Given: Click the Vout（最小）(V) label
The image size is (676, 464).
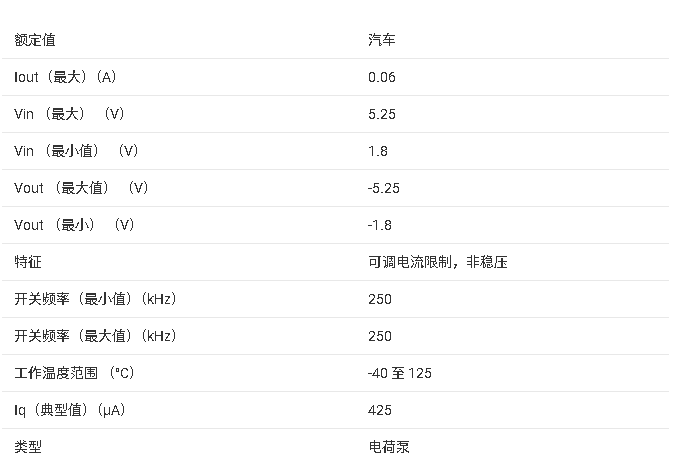Looking at the screenshot, I should click(74, 225).
